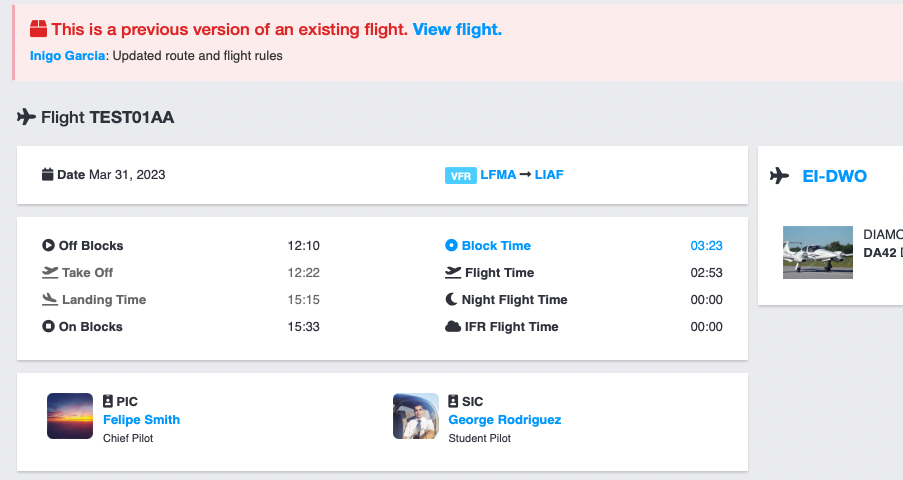Image resolution: width=903 pixels, height=480 pixels.
Task: Click the Take Off plane icon
Action: [x=50, y=272]
